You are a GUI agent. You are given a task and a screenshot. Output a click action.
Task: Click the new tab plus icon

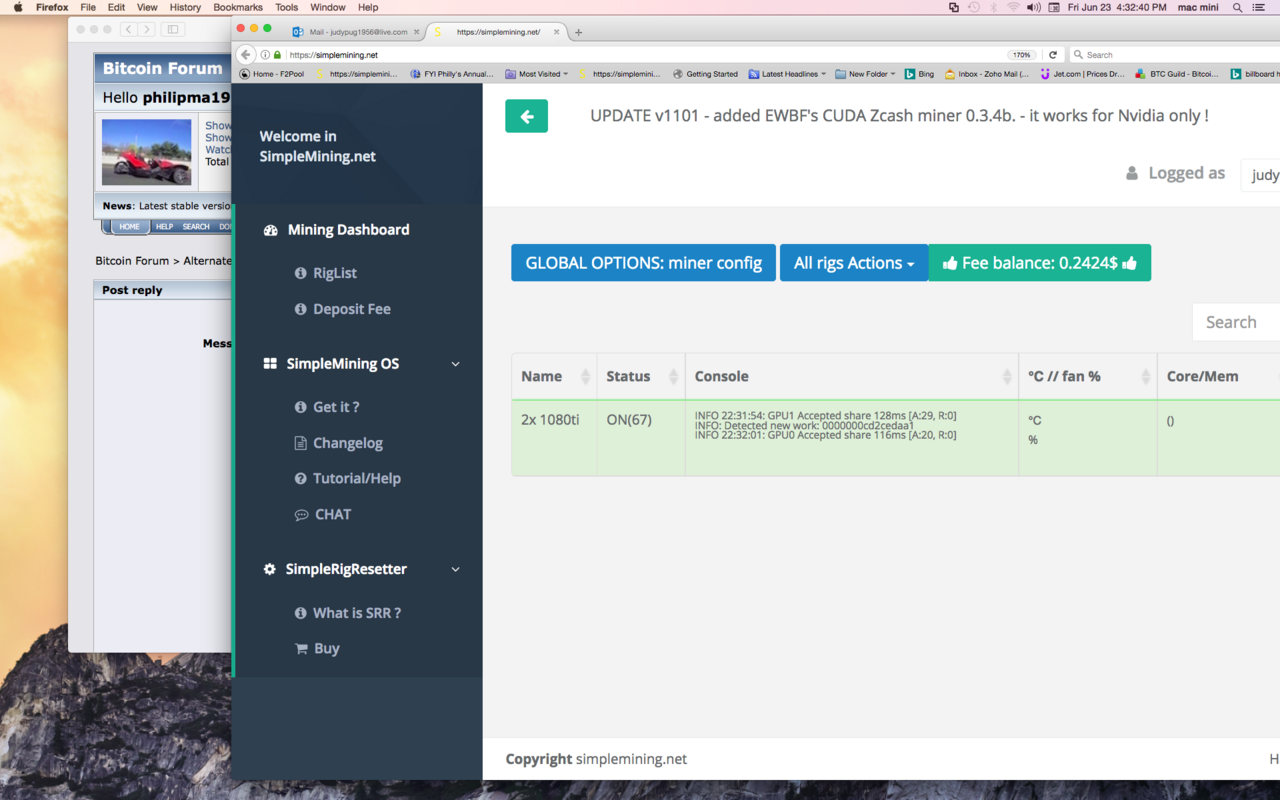[x=578, y=32]
